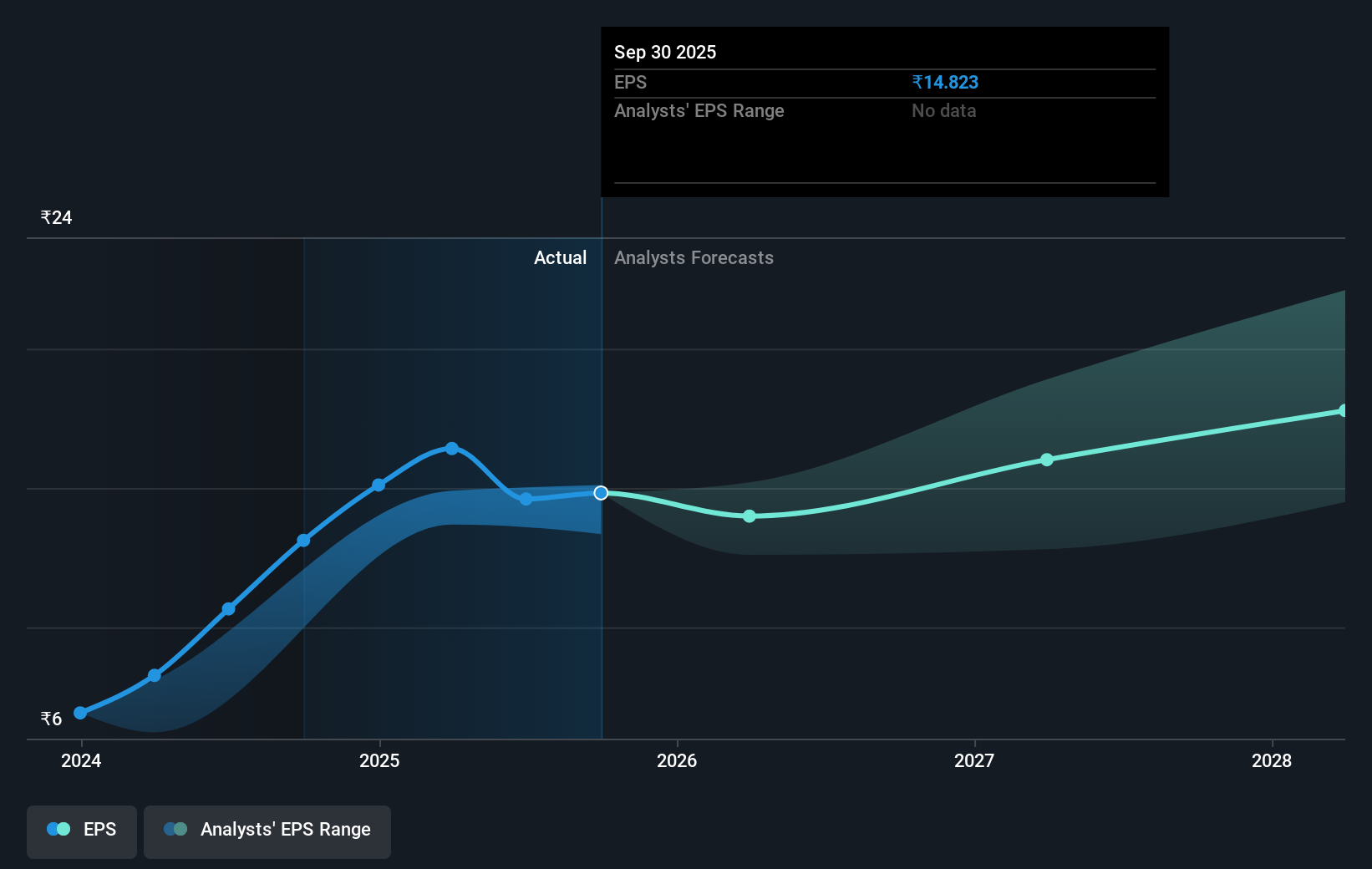Toggle the EPS legend button
This screenshot has width=1372, height=869.
(82, 831)
